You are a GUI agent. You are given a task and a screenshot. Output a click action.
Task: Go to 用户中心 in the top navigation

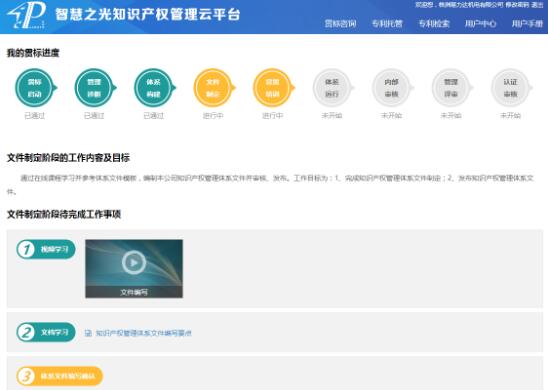pyautogui.click(x=480, y=23)
